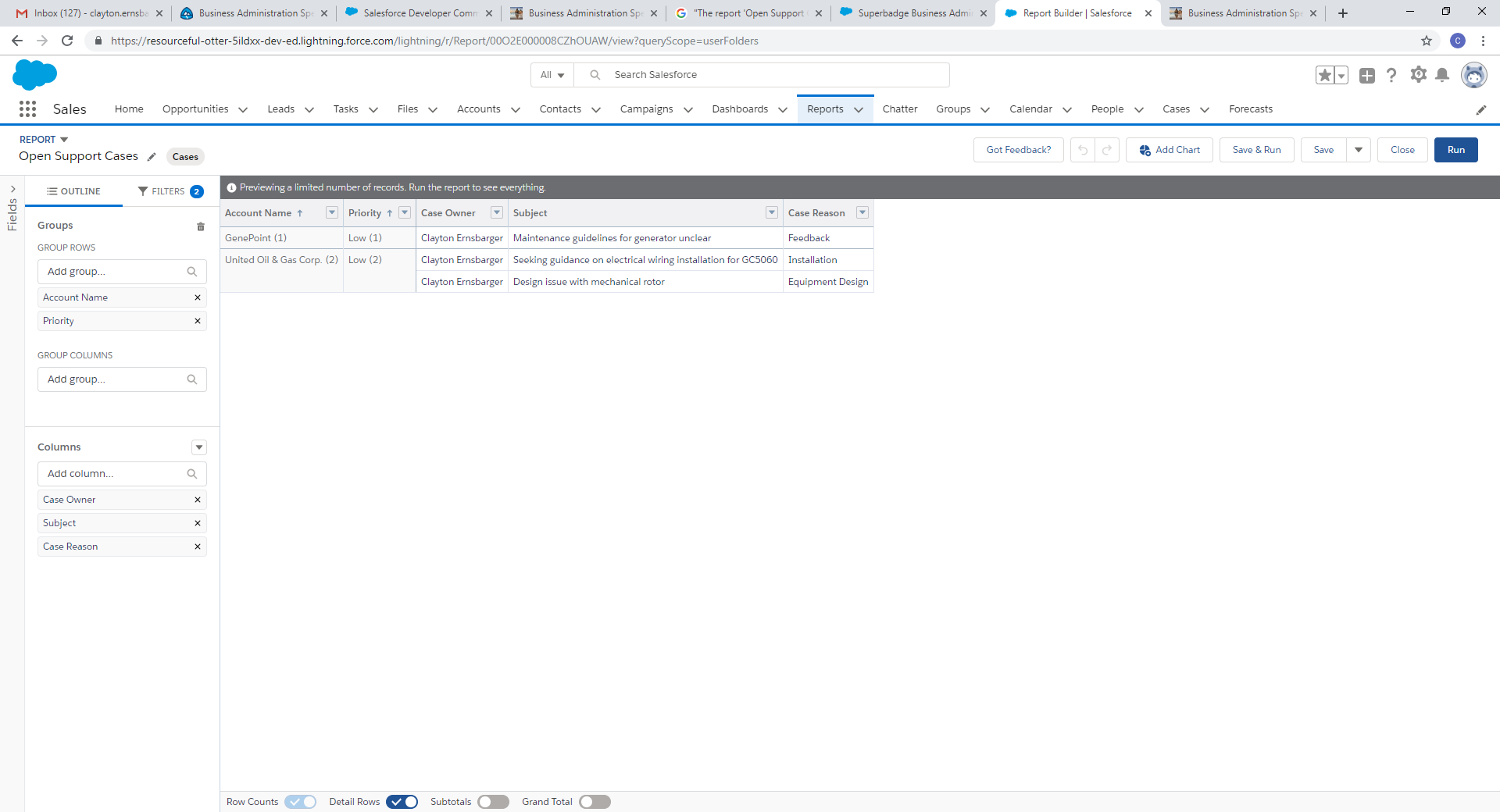Sort Account Name column ascending arrow

(300, 213)
